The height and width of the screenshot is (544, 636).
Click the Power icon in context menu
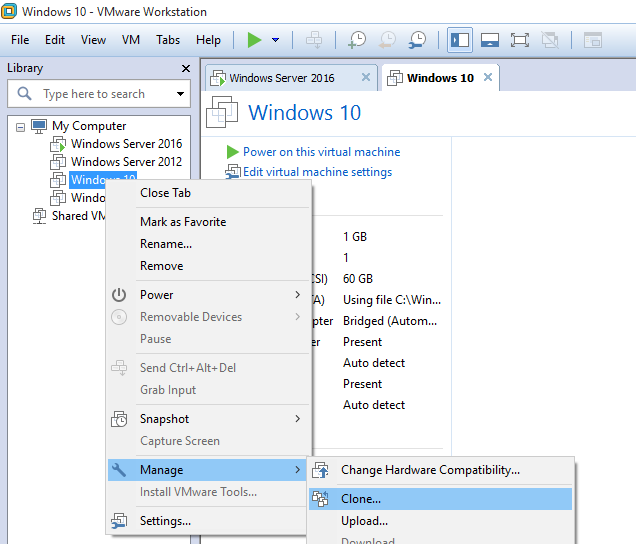click(119, 295)
